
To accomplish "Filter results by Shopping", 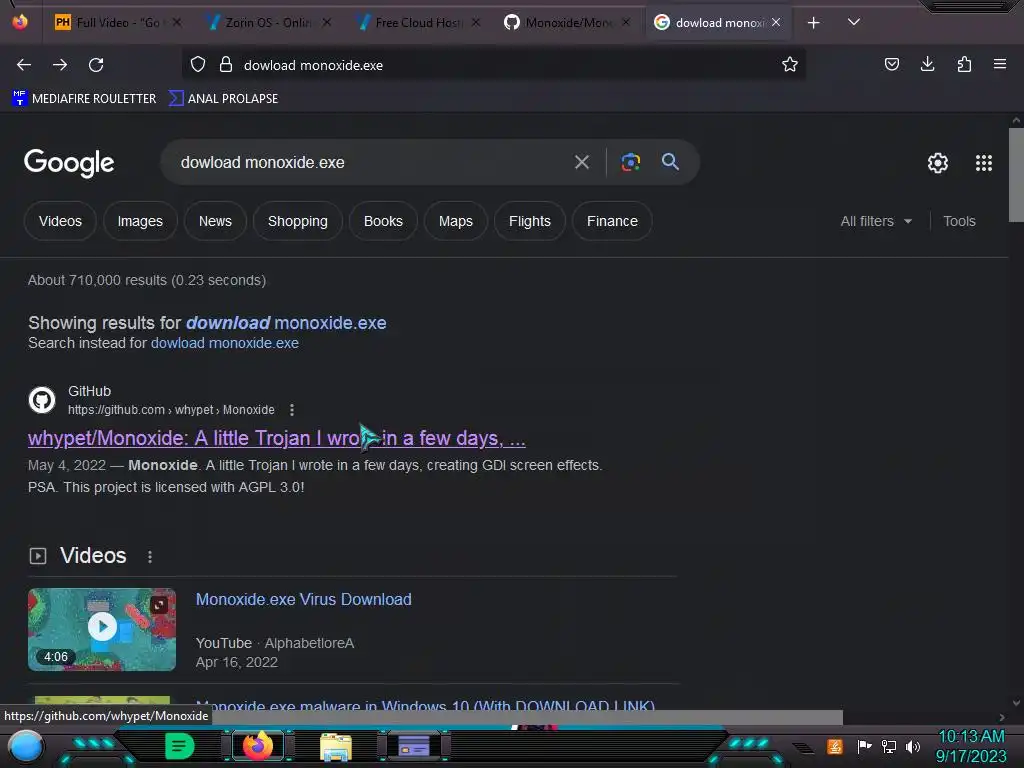I will (297, 221).
